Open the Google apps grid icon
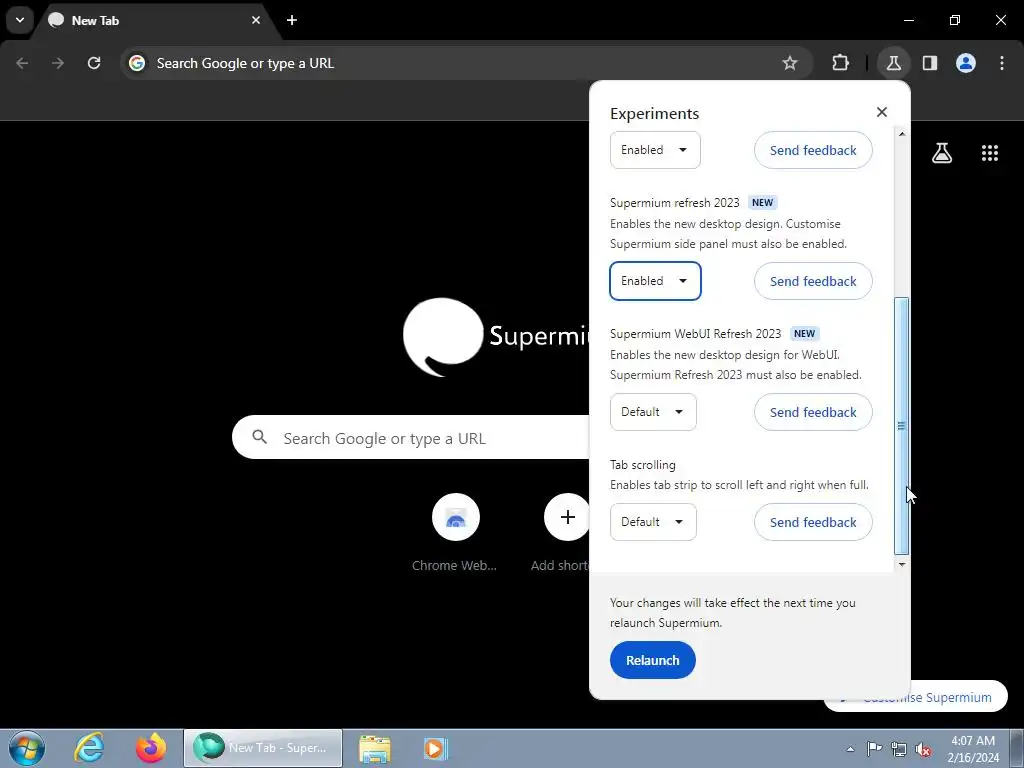This screenshot has height=768, width=1024. pyautogui.click(x=990, y=153)
